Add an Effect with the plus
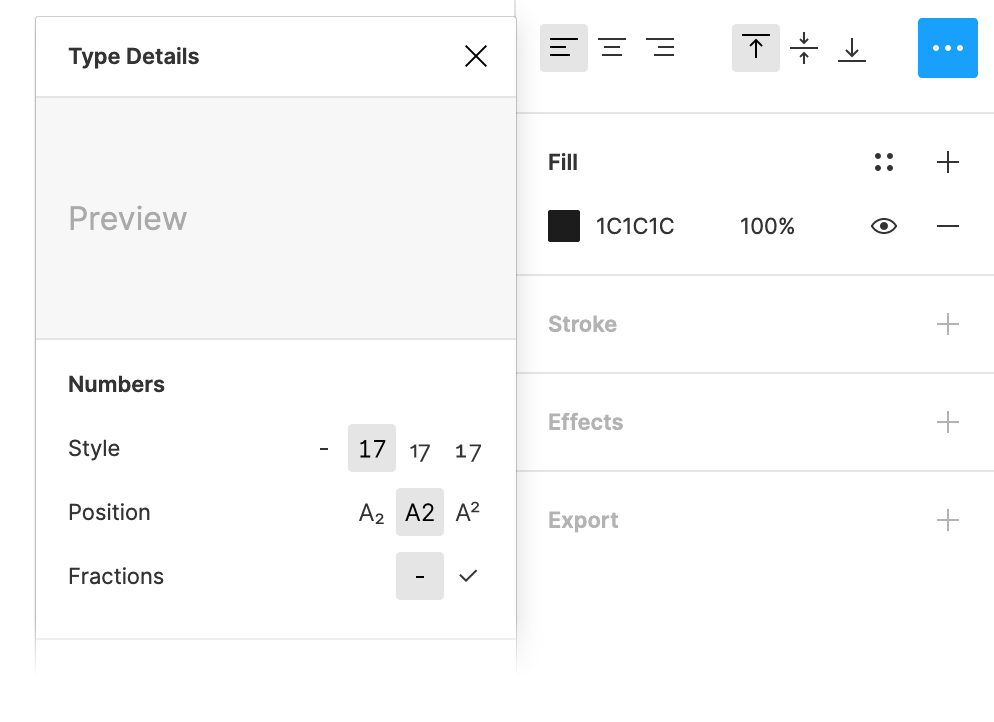Viewport: 994px width, 722px height. tap(948, 422)
